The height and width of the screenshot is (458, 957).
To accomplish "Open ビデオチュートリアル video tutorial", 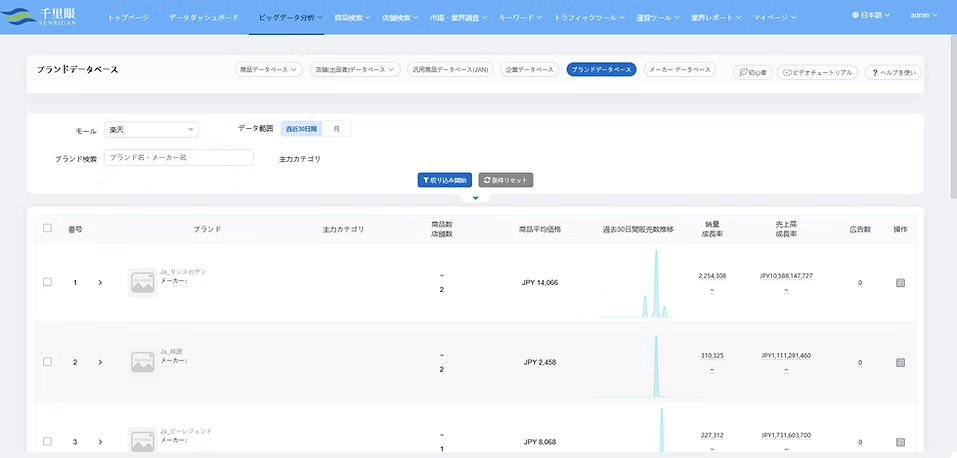I will pyautogui.click(x=817, y=72).
